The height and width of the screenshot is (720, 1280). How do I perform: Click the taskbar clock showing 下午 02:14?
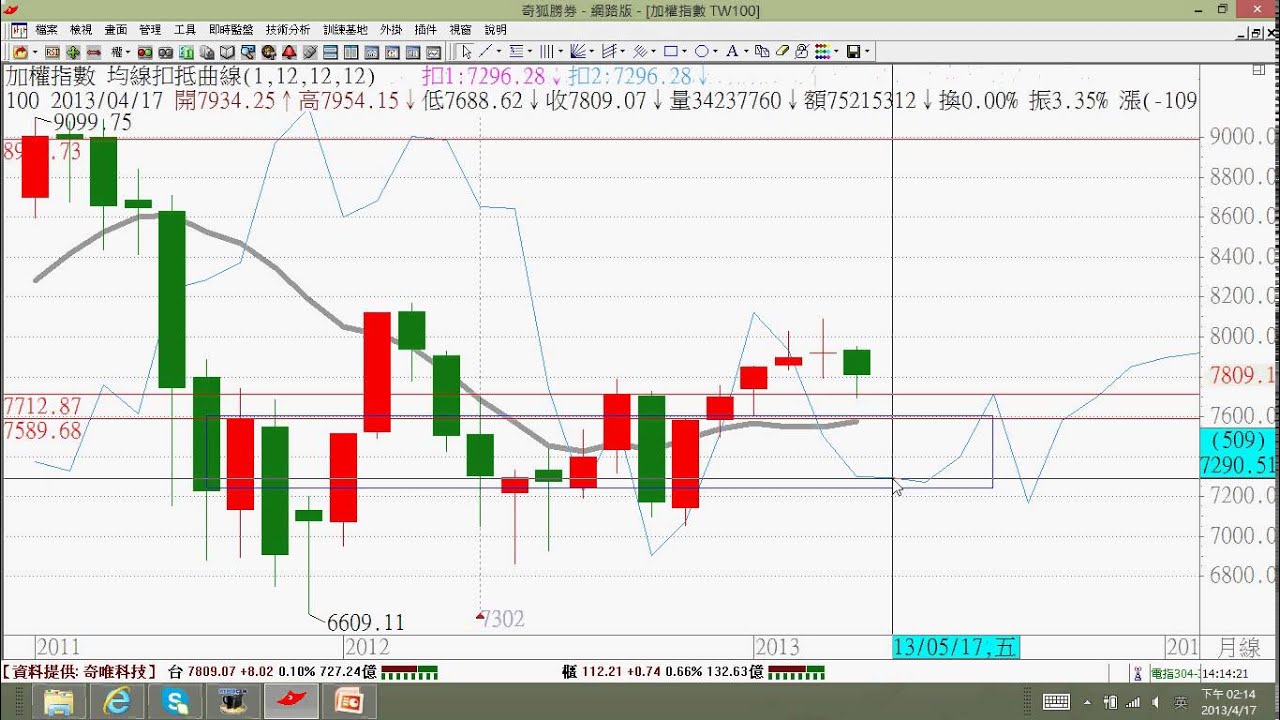click(x=1227, y=701)
